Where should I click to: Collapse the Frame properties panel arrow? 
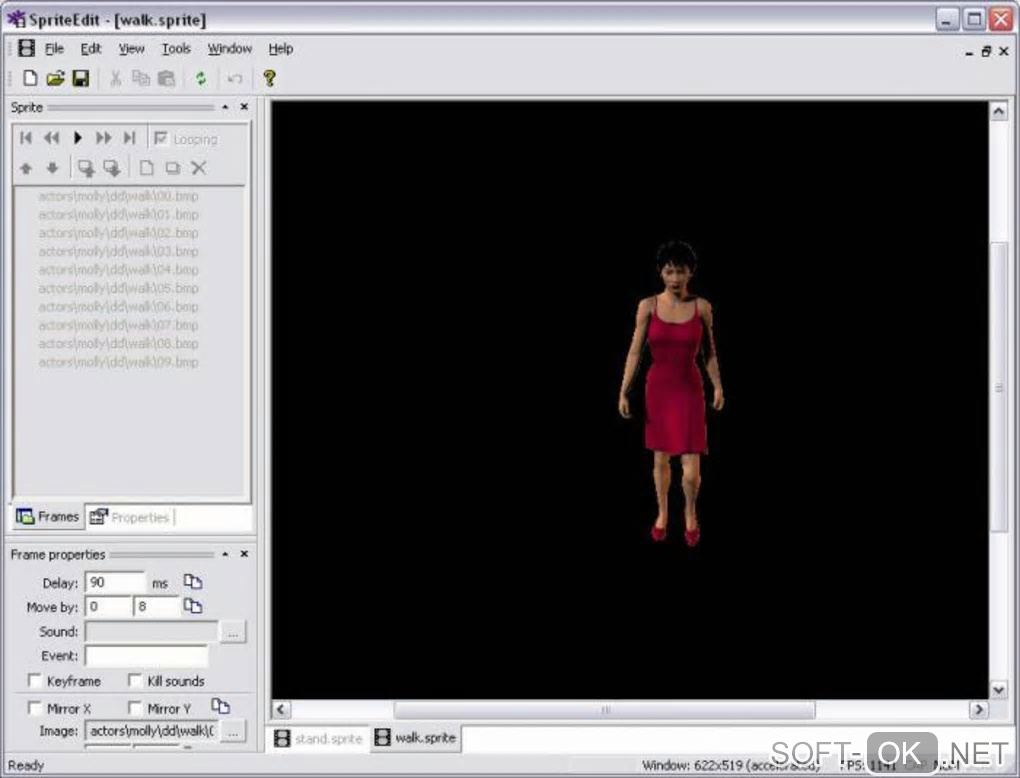tap(225, 554)
